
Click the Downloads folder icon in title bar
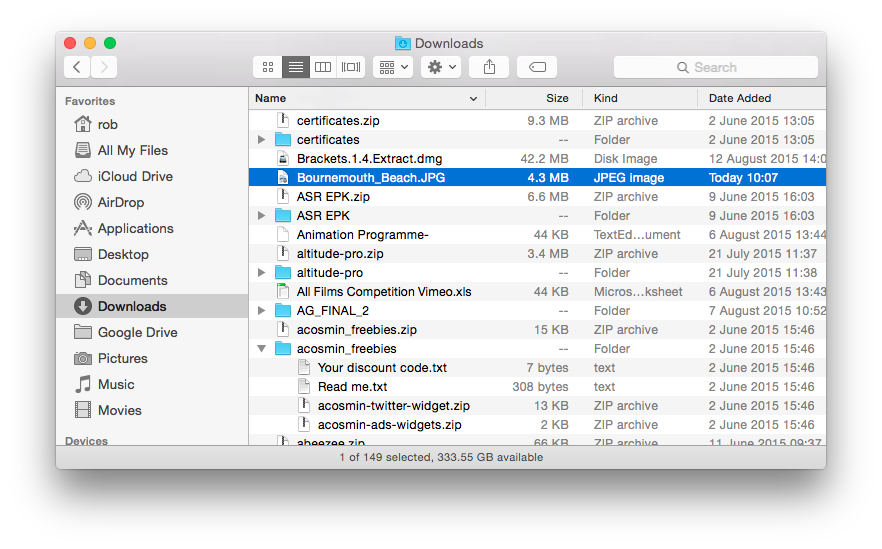tap(402, 43)
